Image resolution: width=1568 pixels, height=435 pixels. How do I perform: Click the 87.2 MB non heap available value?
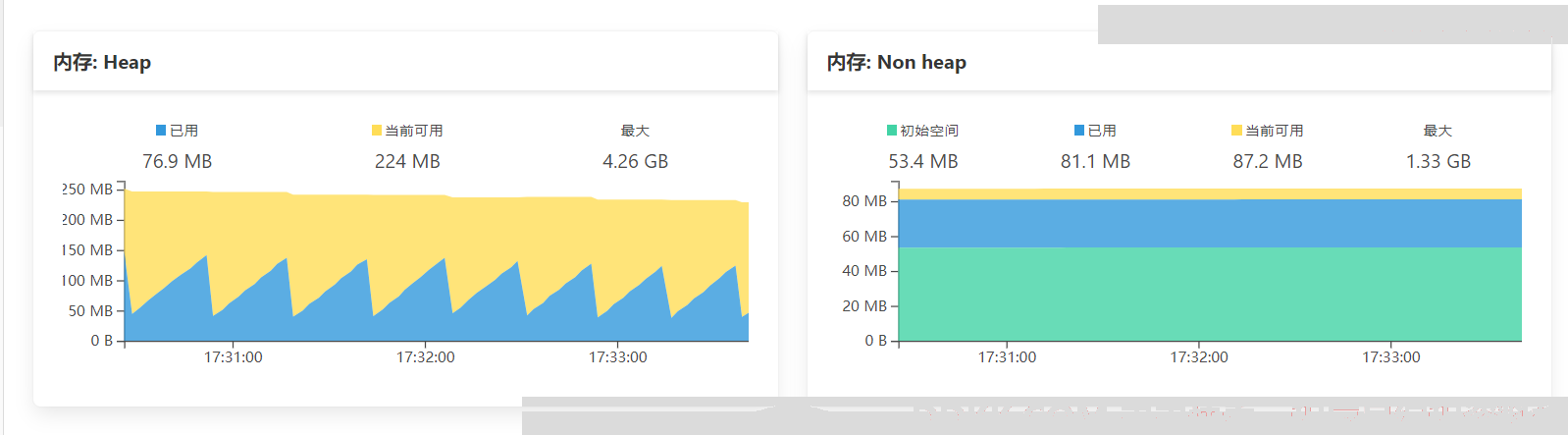(x=1268, y=161)
